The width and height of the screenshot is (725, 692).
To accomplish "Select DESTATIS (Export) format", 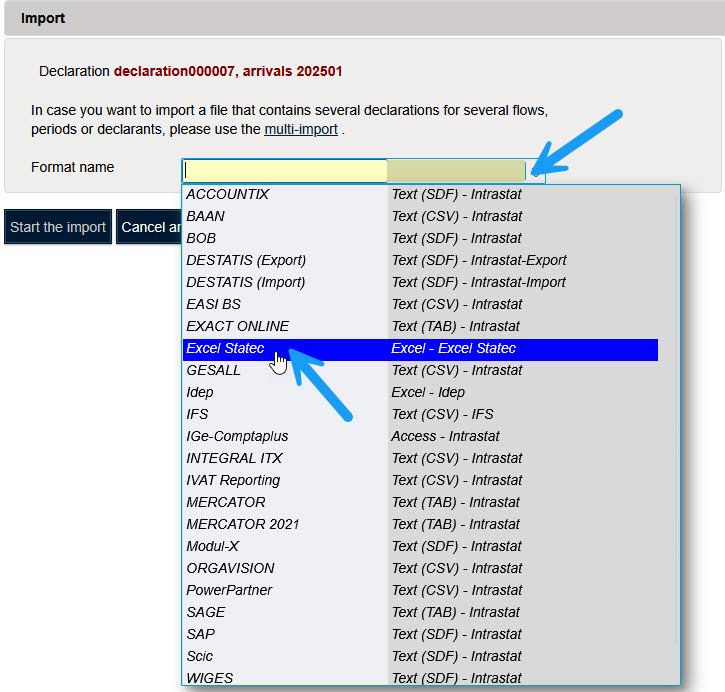I will pos(246,260).
